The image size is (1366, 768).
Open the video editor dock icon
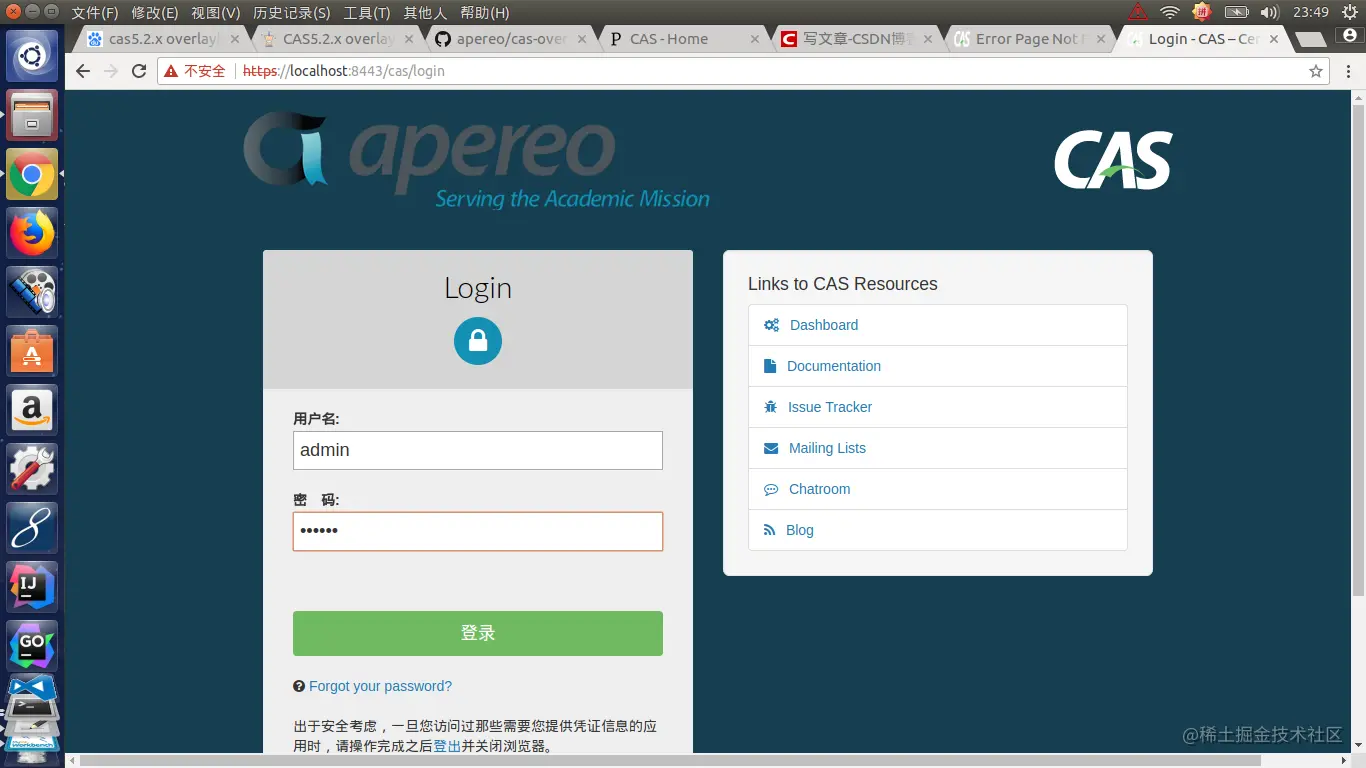(33, 292)
